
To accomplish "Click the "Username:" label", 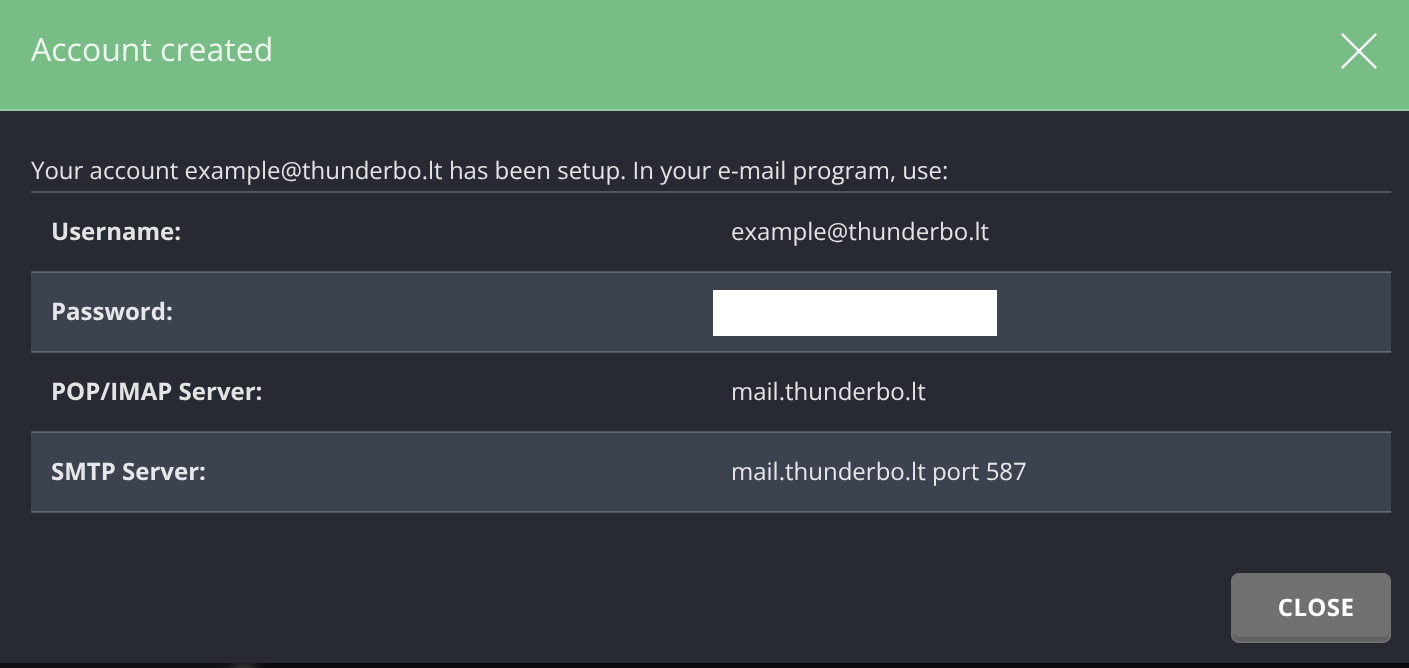I will 116,232.
